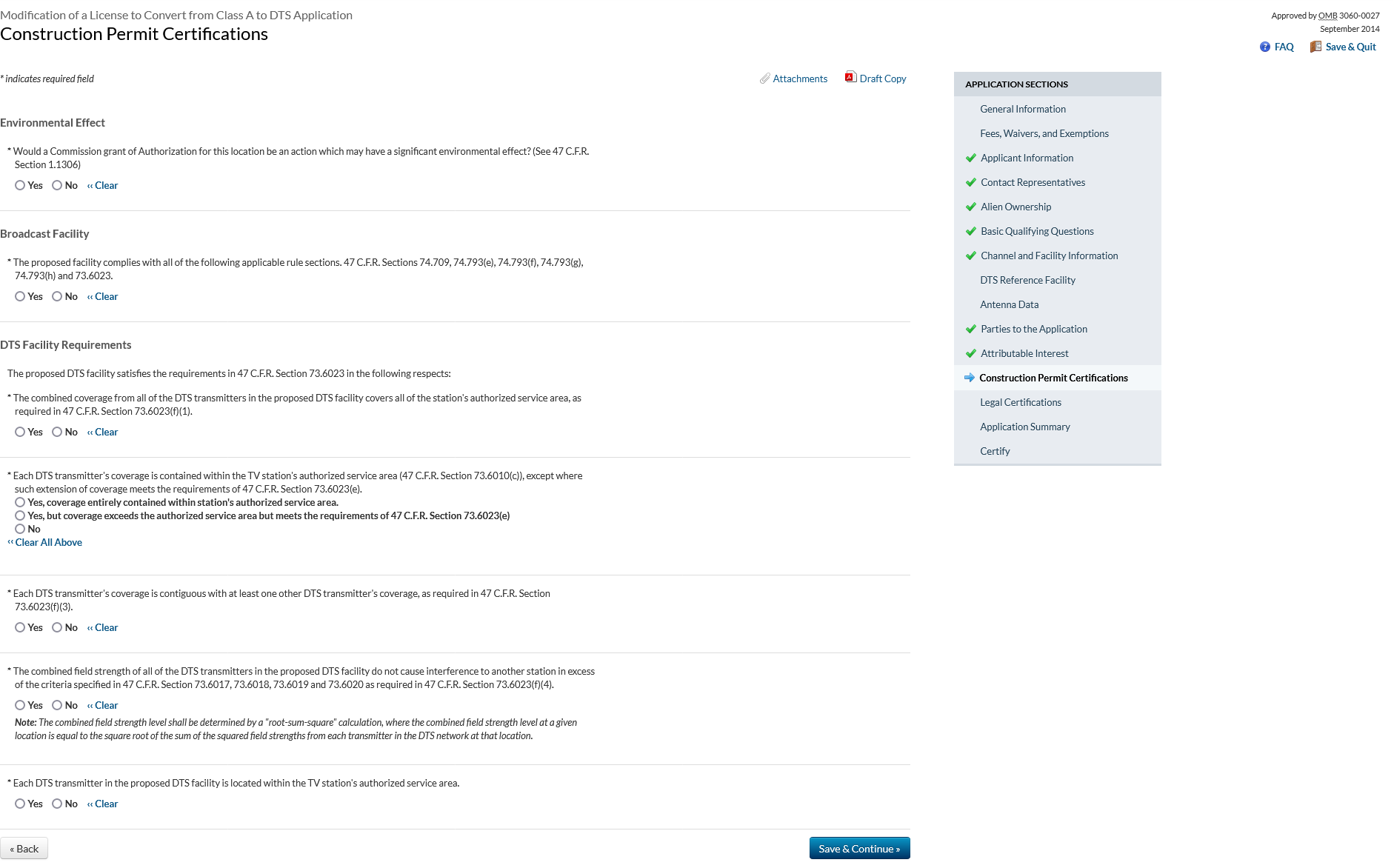Select No for Environmental Effect question
1394x868 pixels.
pos(57,185)
